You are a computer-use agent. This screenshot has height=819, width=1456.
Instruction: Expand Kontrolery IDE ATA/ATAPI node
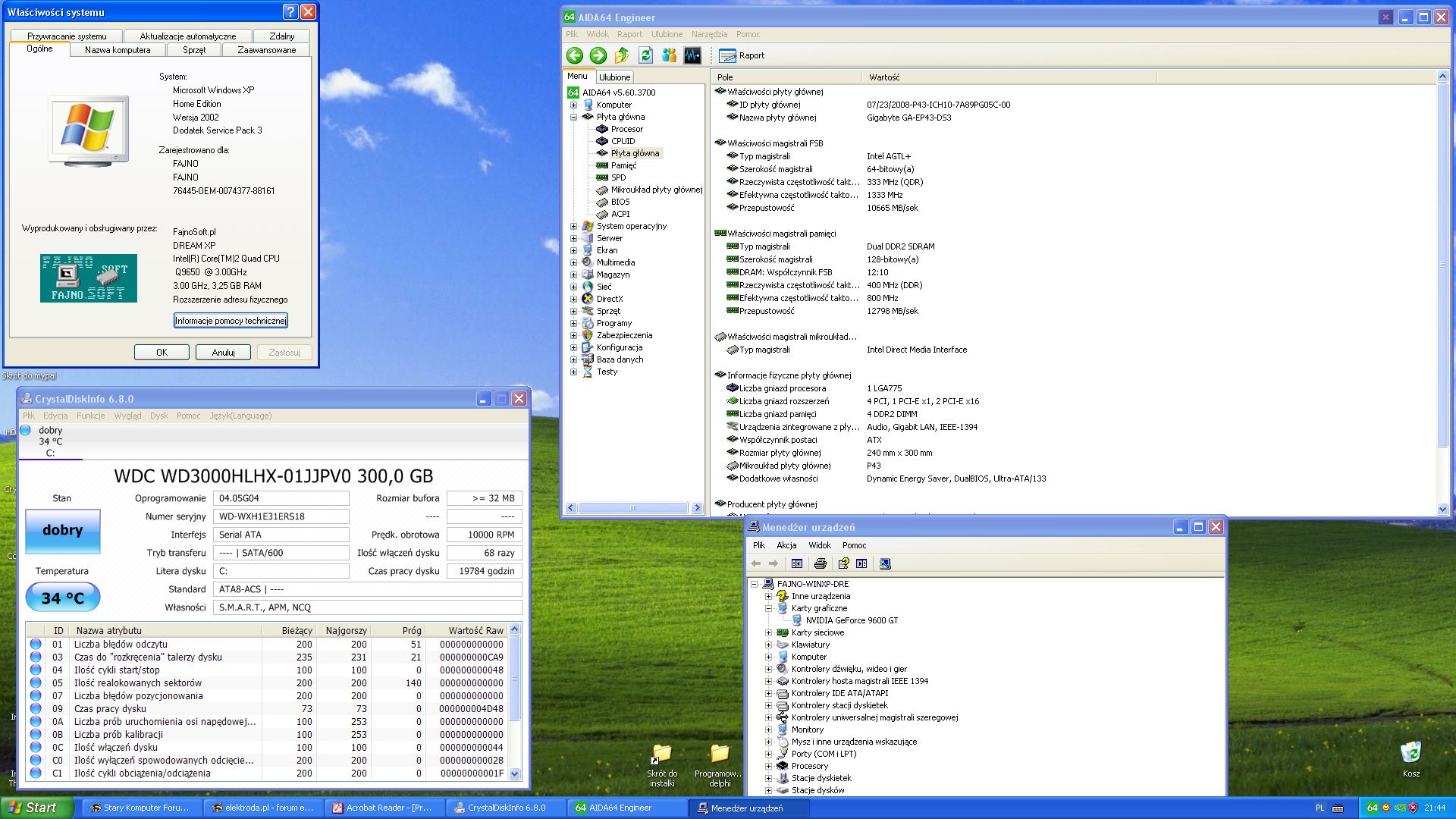pyautogui.click(x=768, y=693)
